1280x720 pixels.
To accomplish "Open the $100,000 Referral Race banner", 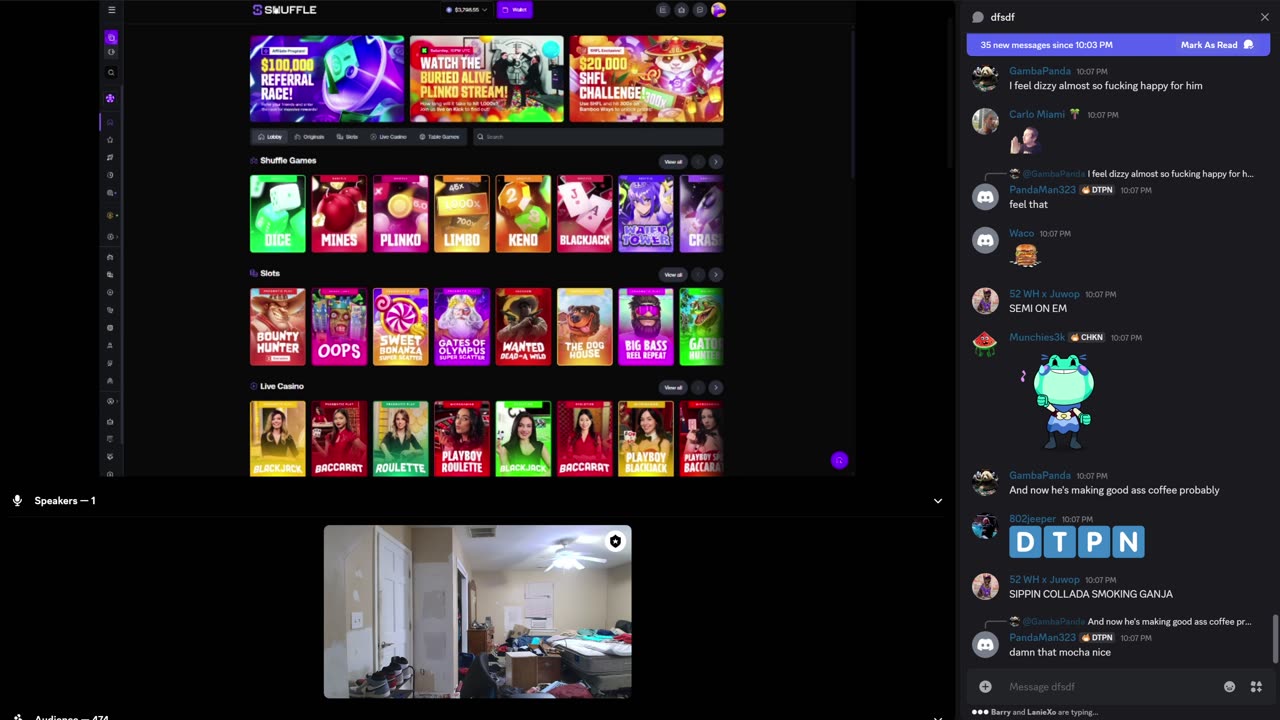I will (x=327, y=79).
